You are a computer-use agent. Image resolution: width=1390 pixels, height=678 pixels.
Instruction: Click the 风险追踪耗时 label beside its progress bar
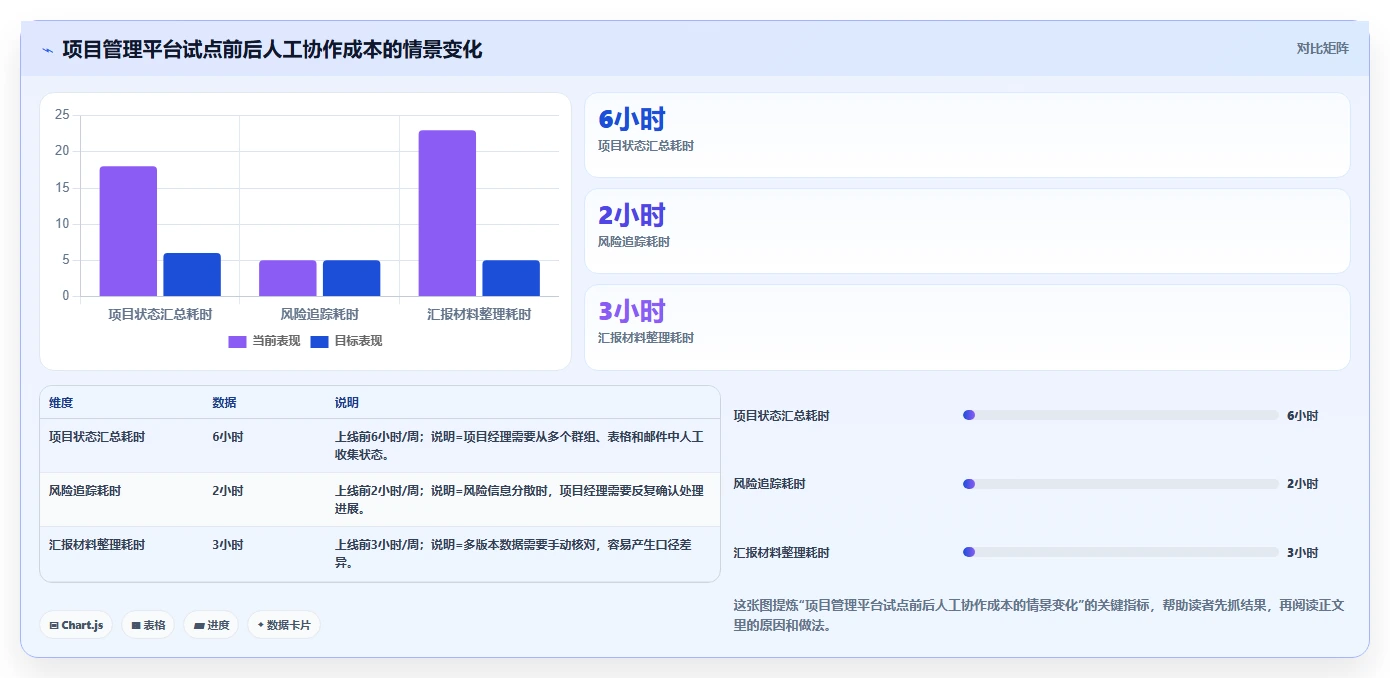tap(769, 484)
